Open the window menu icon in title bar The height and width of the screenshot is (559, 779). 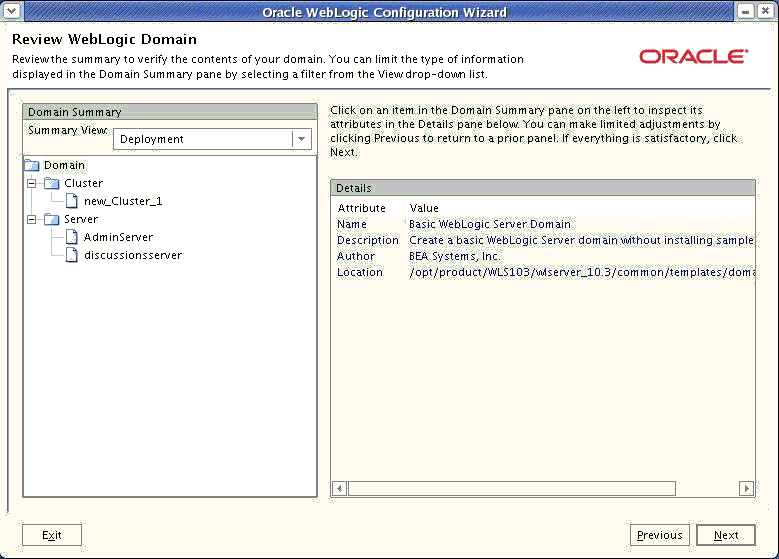pyautogui.click(x=12, y=10)
